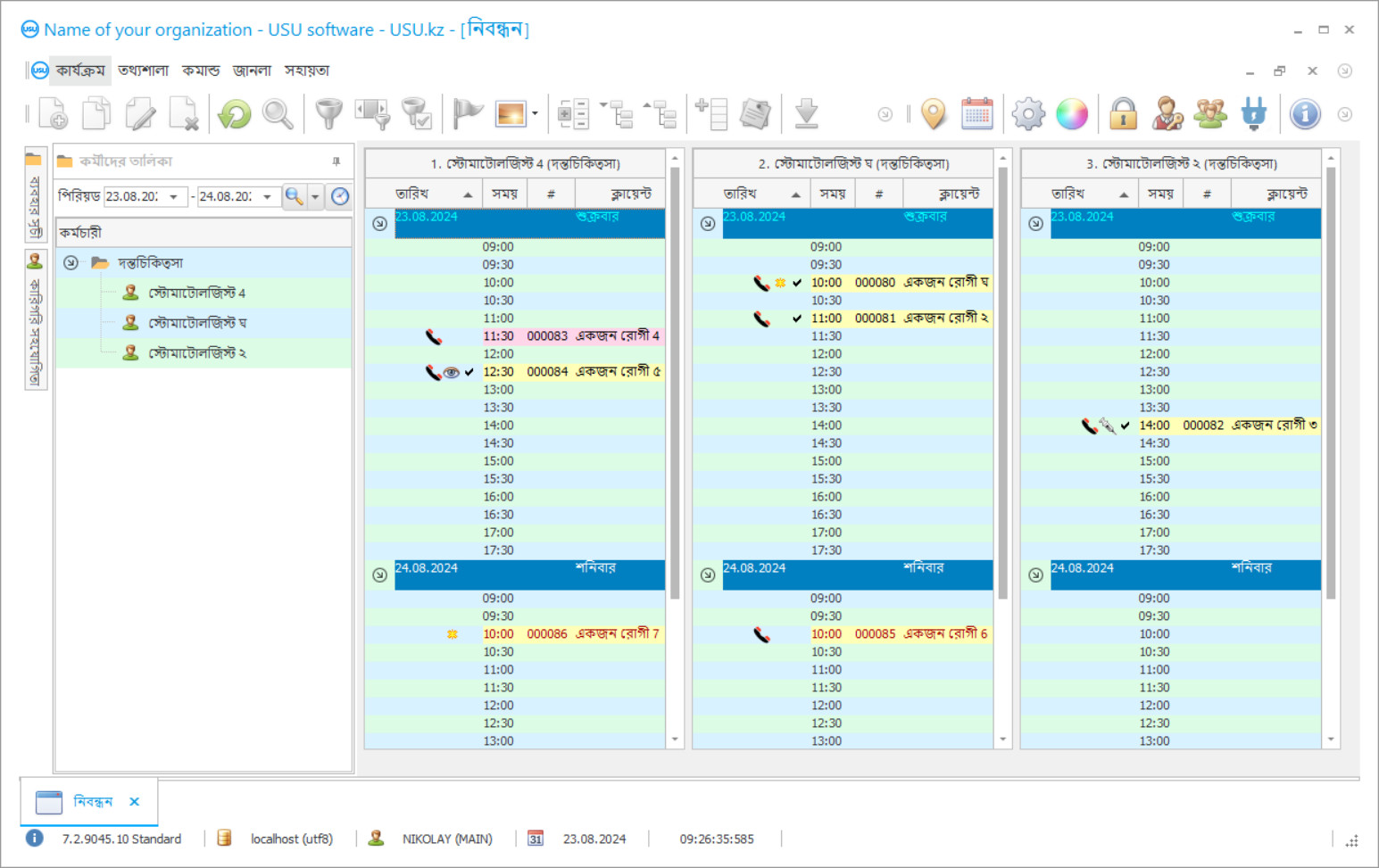Screen dimensions: 1379x868
Task: Click the Edit record pencil icon
Action: pos(140,114)
